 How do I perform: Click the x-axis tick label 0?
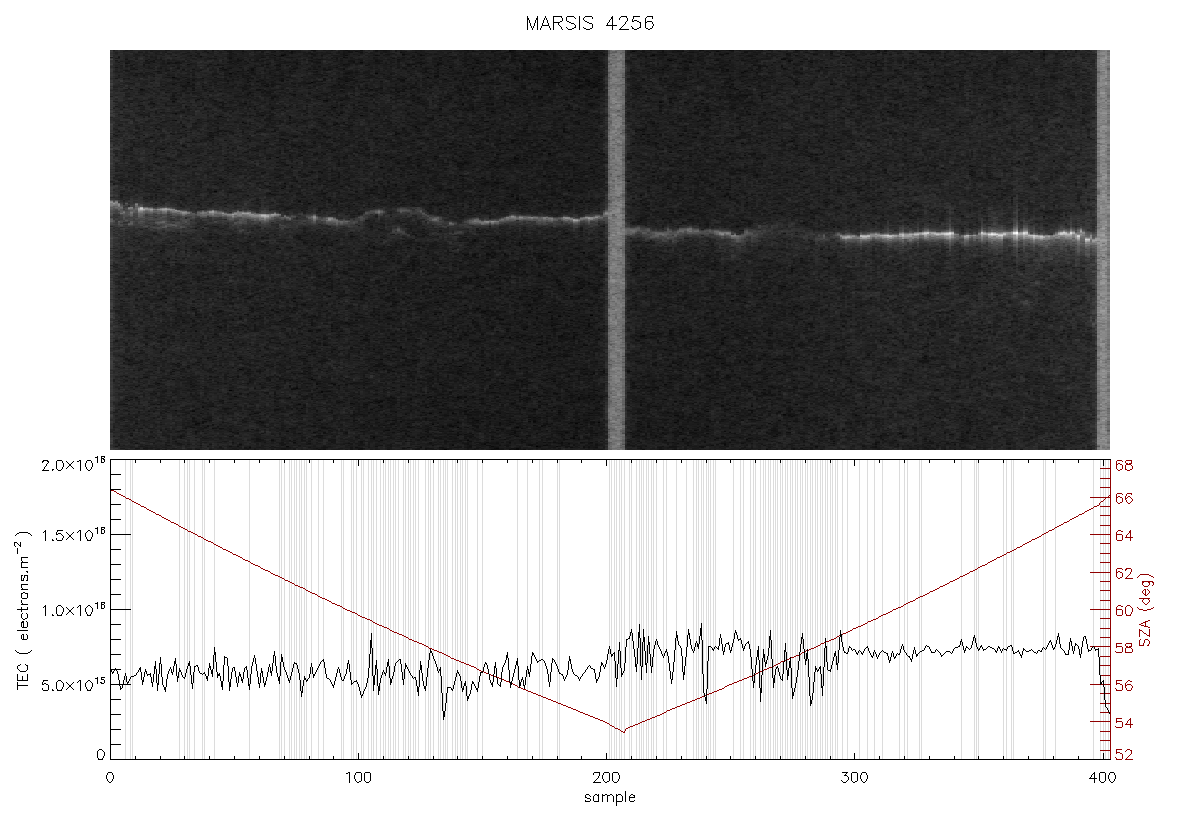111,778
